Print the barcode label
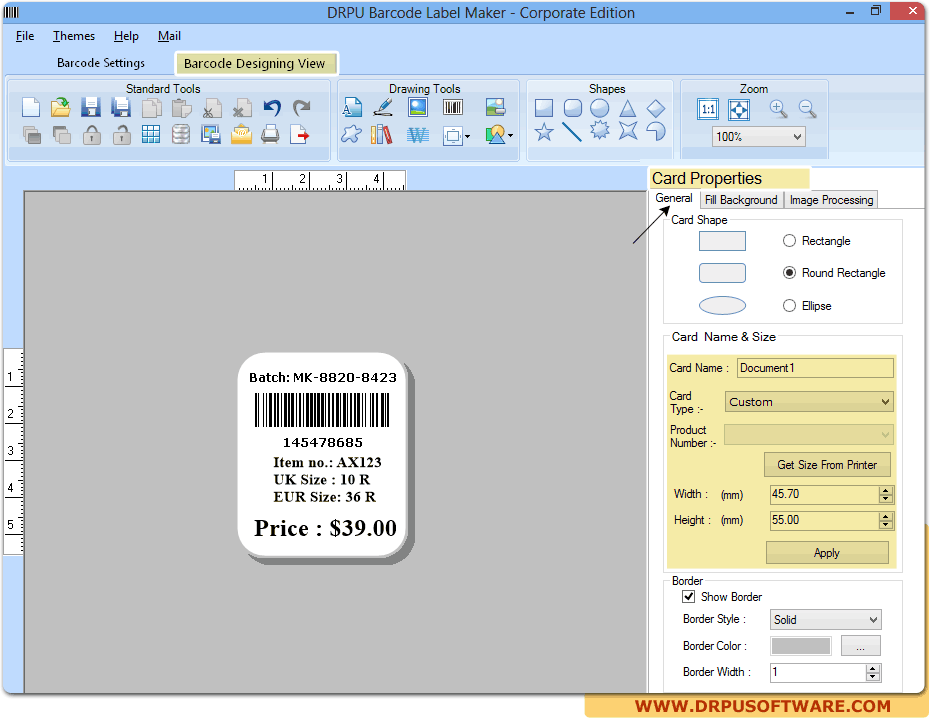The height and width of the screenshot is (718, 930). [x=270, y=135]
